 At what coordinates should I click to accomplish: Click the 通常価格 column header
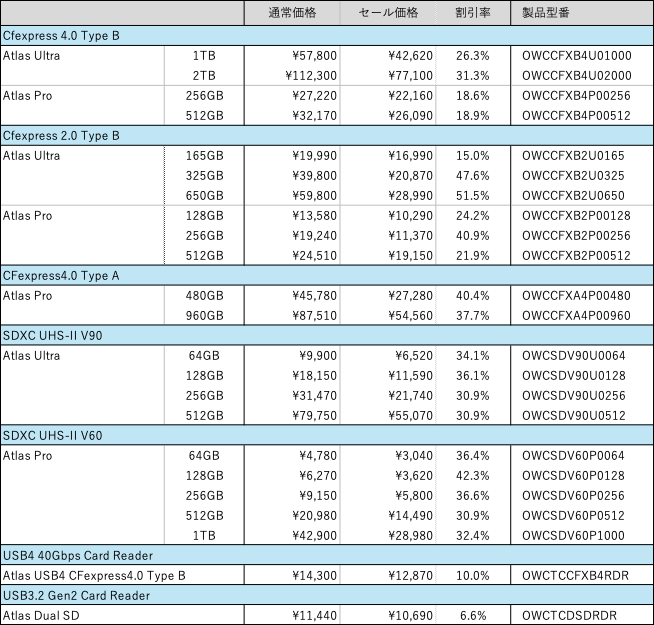click(x=292, y=13)
